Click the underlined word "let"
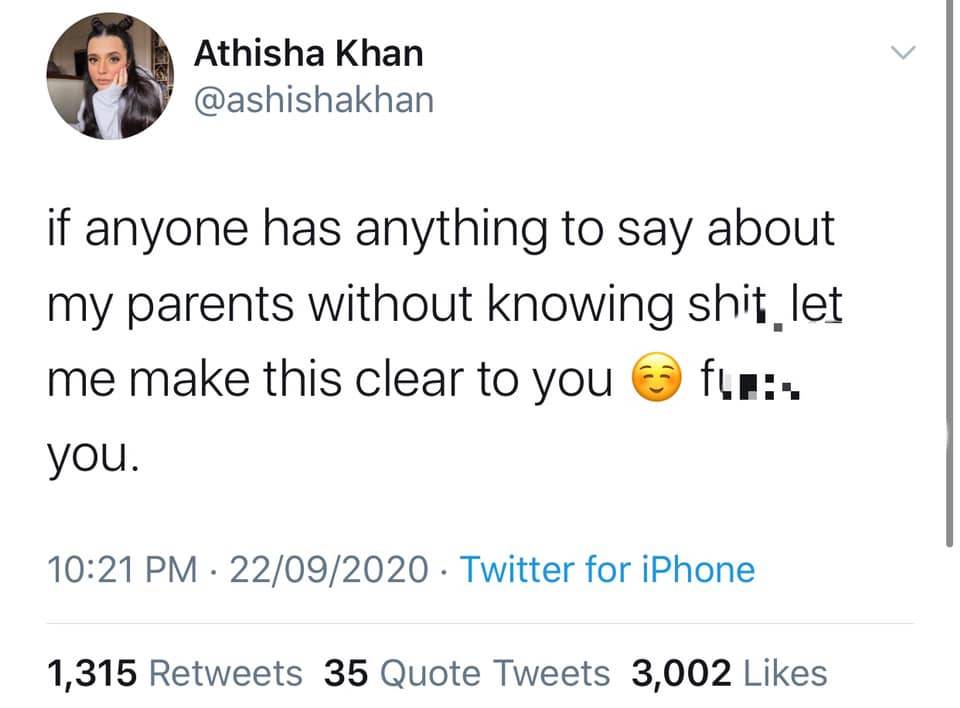 (x=816, y=306)
